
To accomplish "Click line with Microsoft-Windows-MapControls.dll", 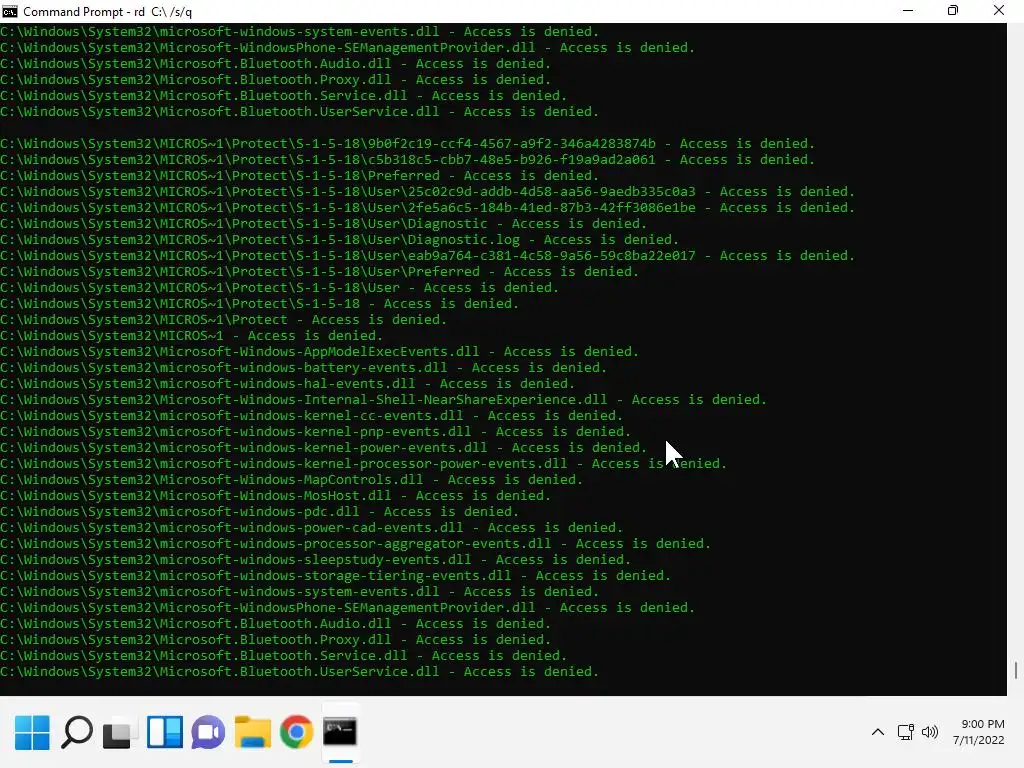I will [x=291, y=479].
